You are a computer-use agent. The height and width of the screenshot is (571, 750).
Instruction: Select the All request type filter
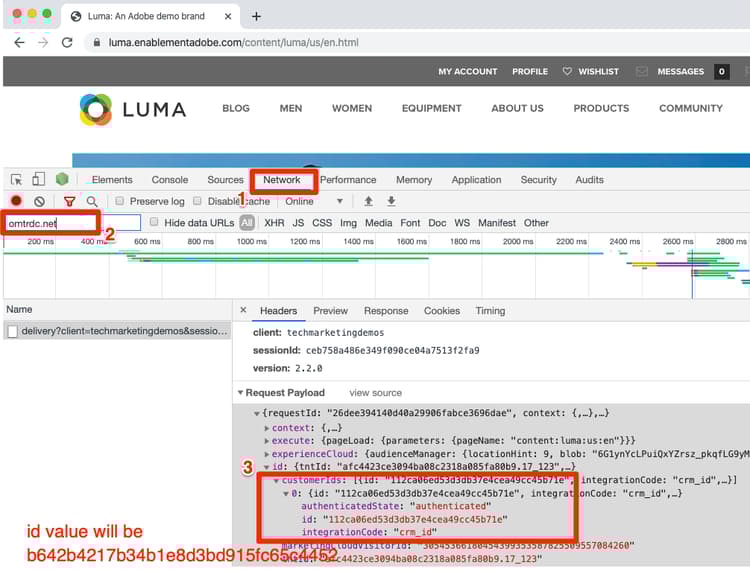coord(247,222)
